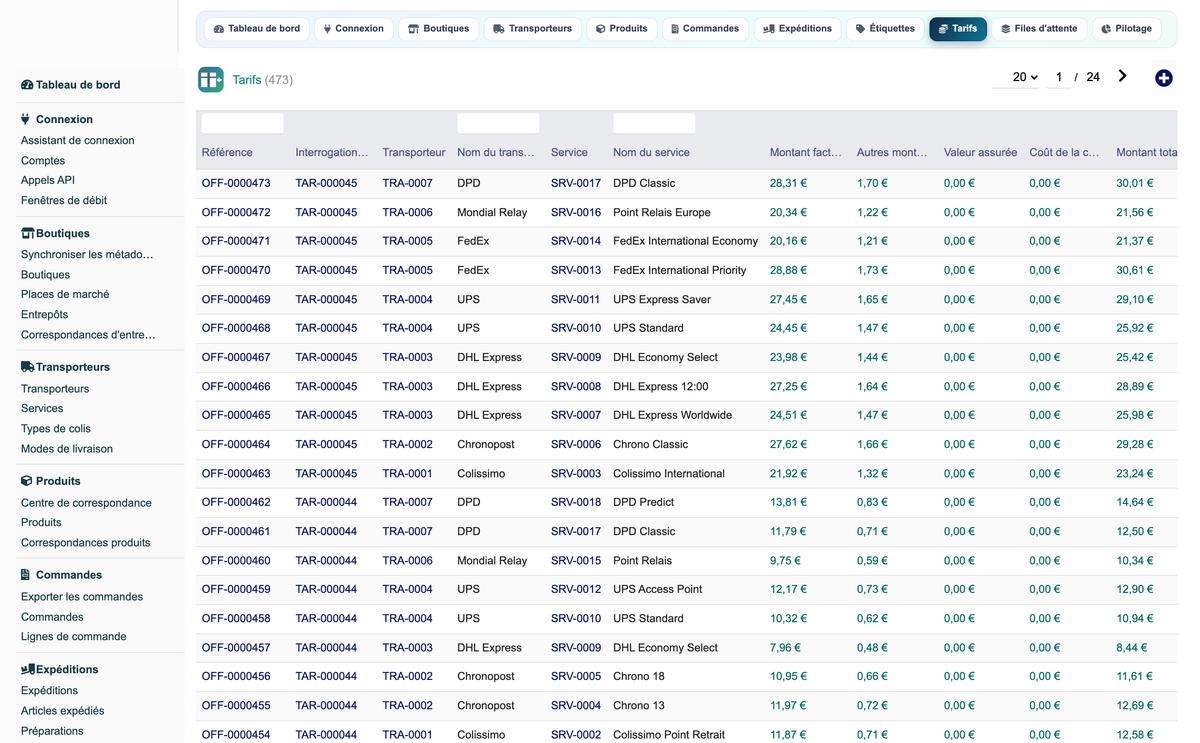
Task: Add a new tarif with plus icon
Action: coord(1163,78)
